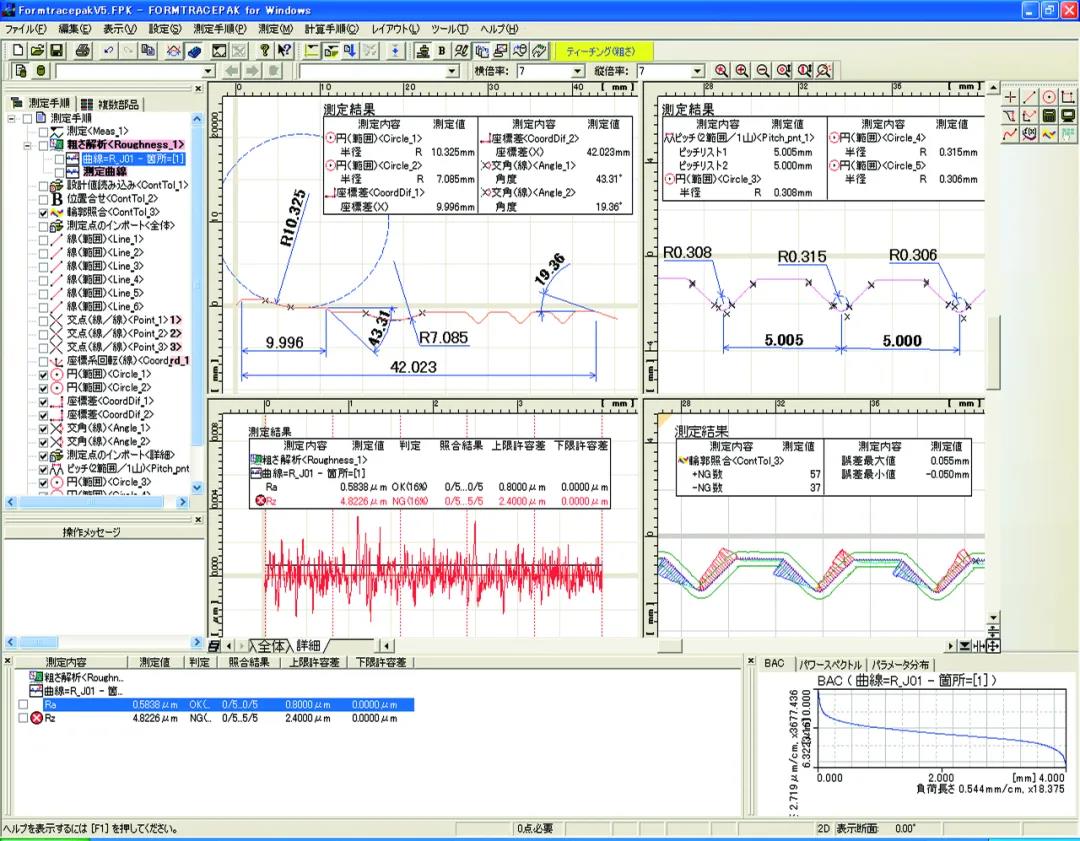Click the Print icon in toolbar
1080x841 pixels.
point(82,50)
